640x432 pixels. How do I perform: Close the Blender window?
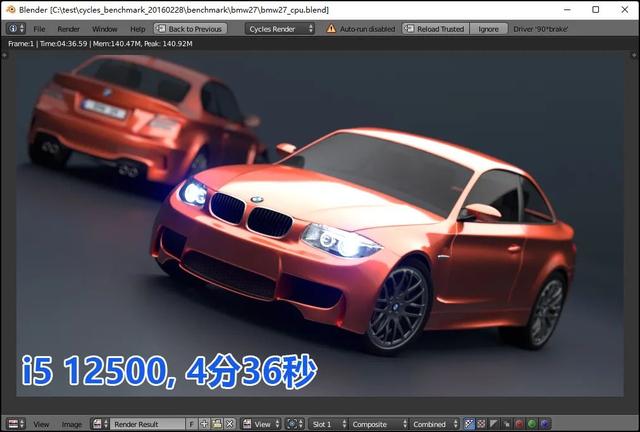point(625,9)
